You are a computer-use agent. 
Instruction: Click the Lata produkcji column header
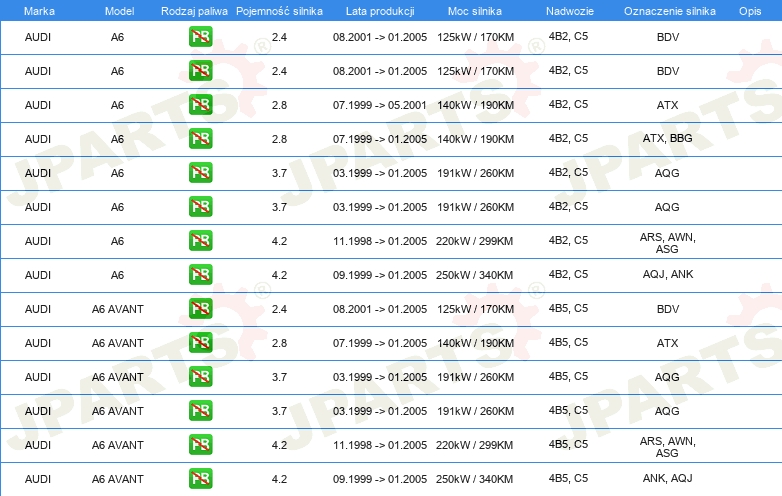point(379,10)
